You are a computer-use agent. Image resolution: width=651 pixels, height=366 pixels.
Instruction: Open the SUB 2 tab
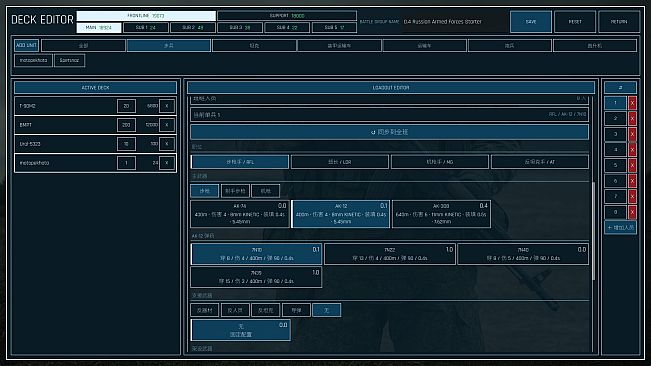coord(193,28)
